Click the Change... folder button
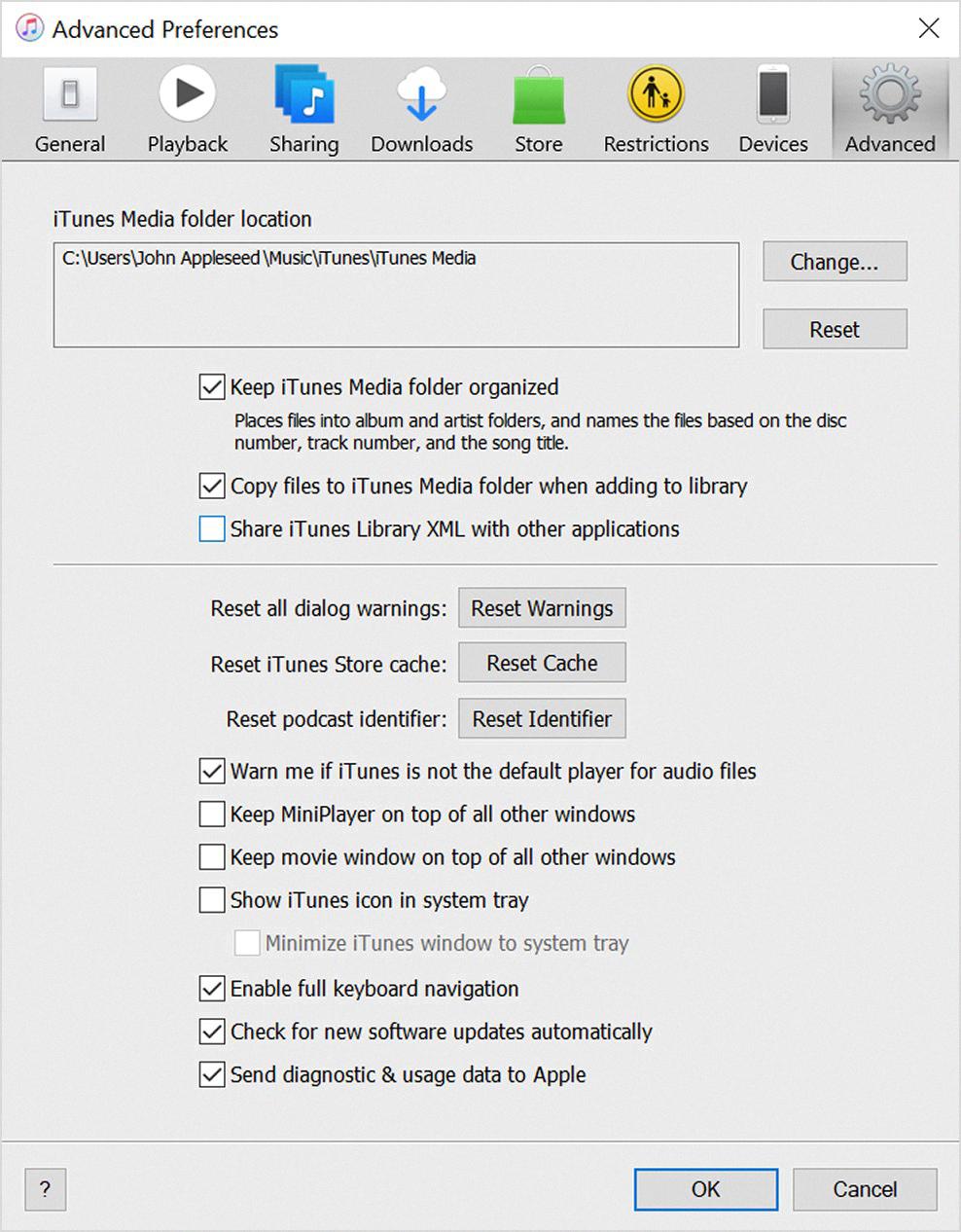Image resolution: width=961 pixels, height=1232 pixels. (x=835, y=262)
